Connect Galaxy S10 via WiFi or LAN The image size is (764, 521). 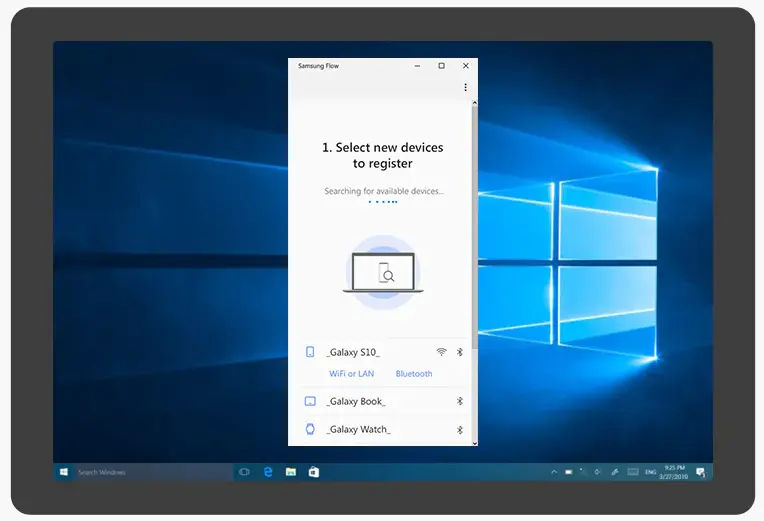351,374
